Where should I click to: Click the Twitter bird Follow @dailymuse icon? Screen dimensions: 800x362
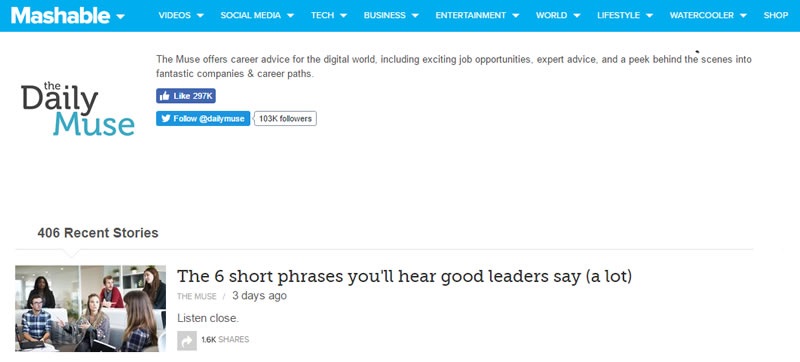tap(165, 118)
